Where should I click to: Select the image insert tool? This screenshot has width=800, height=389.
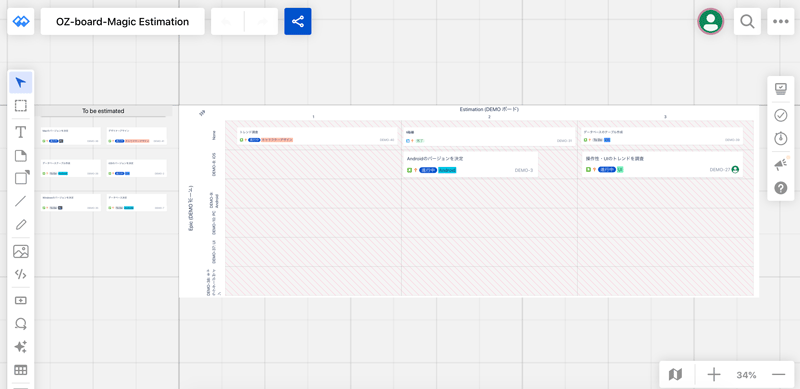(20, 251)
